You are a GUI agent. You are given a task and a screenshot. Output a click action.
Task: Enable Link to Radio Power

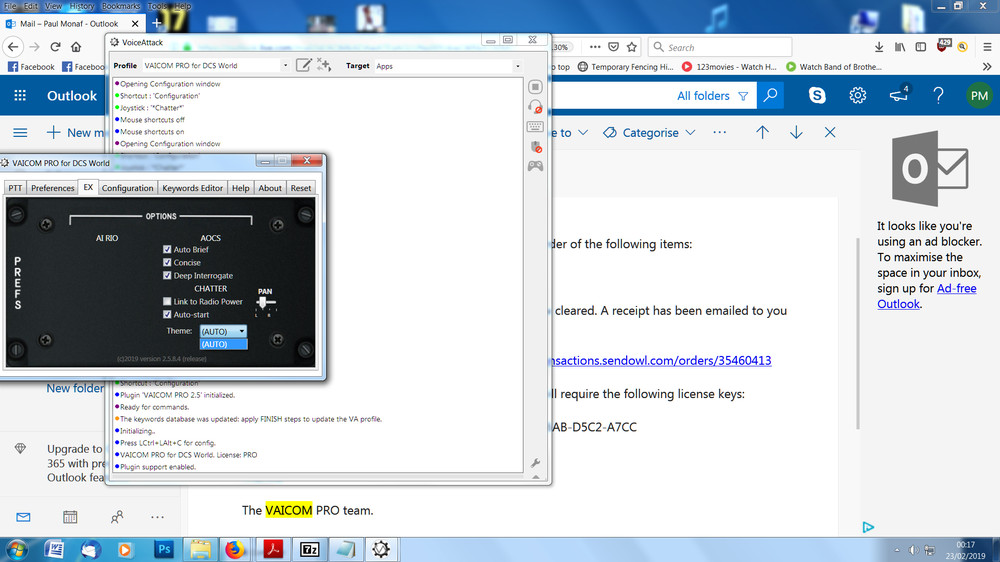[x=167, y=301]
